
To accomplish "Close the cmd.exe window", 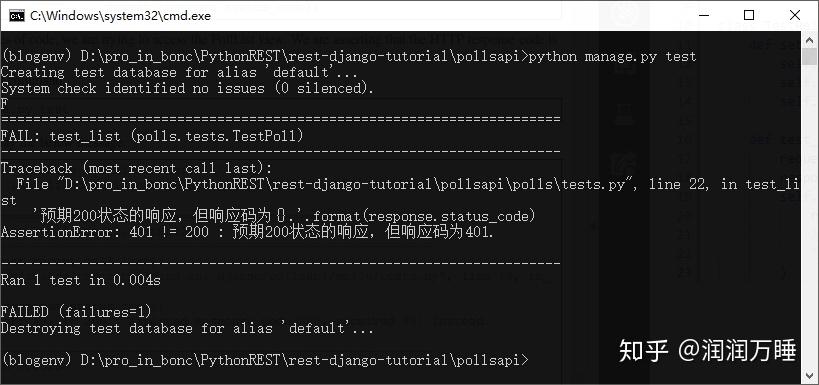I will coord(794,15).
